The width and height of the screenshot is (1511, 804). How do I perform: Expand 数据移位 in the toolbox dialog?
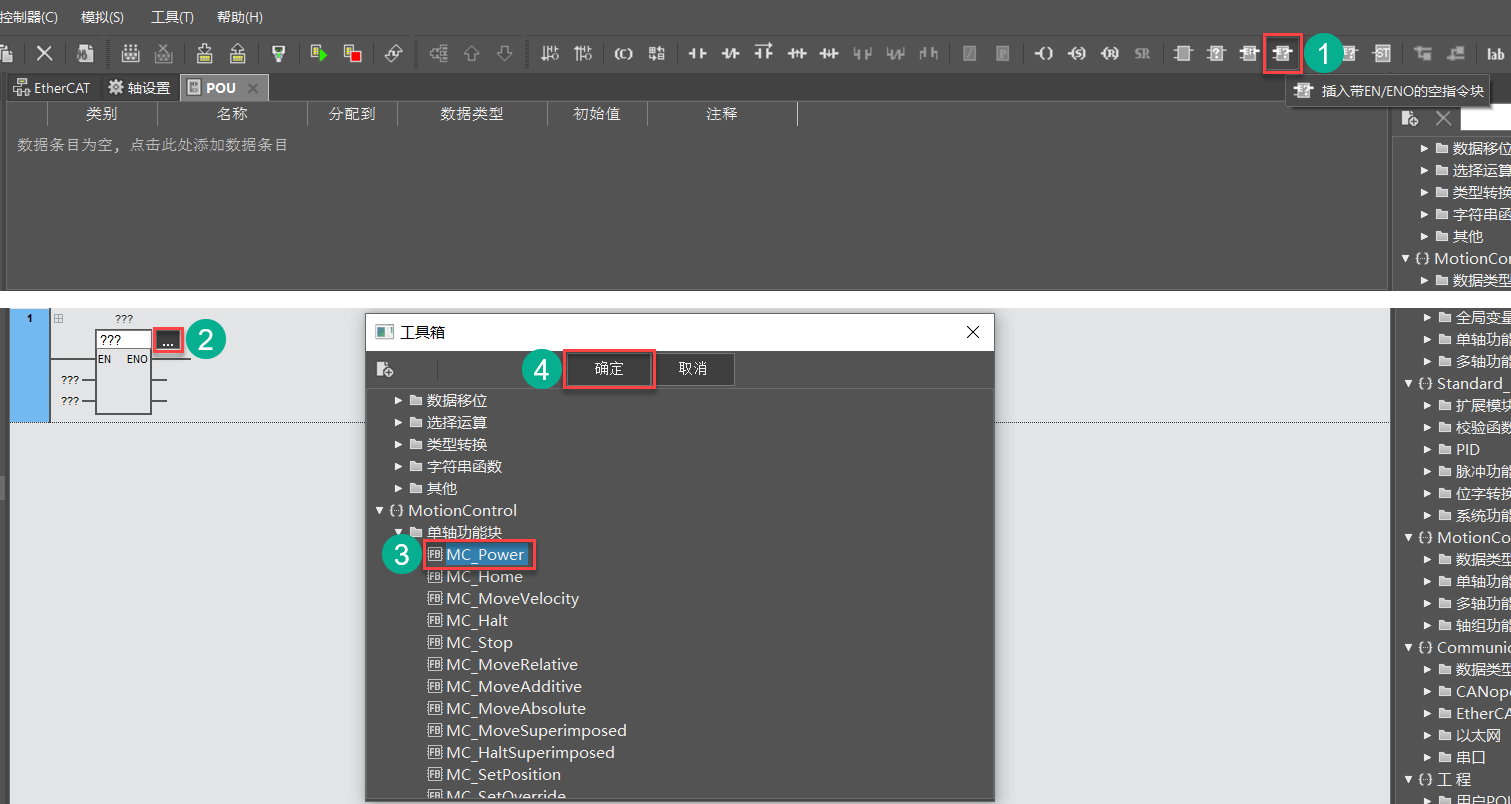click(399, 400)
